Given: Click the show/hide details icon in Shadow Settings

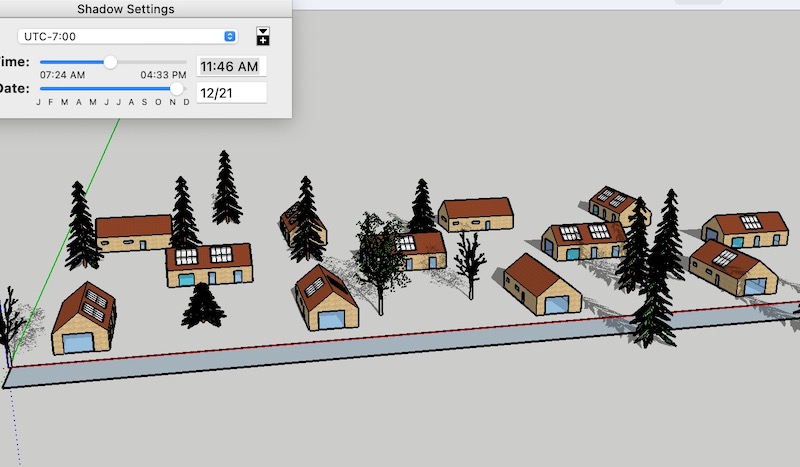Looking at the screenshot, I should coord(263,36).
